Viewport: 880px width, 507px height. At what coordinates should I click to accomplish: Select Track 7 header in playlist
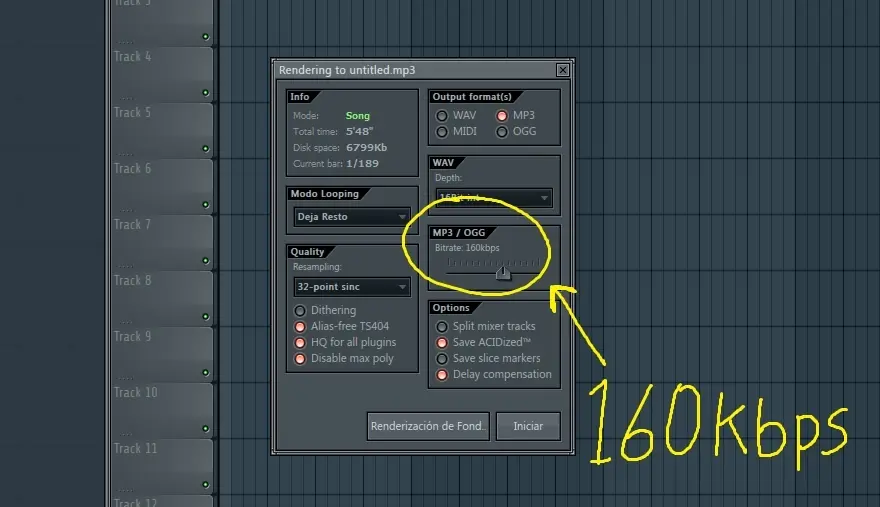coord(162,242)
